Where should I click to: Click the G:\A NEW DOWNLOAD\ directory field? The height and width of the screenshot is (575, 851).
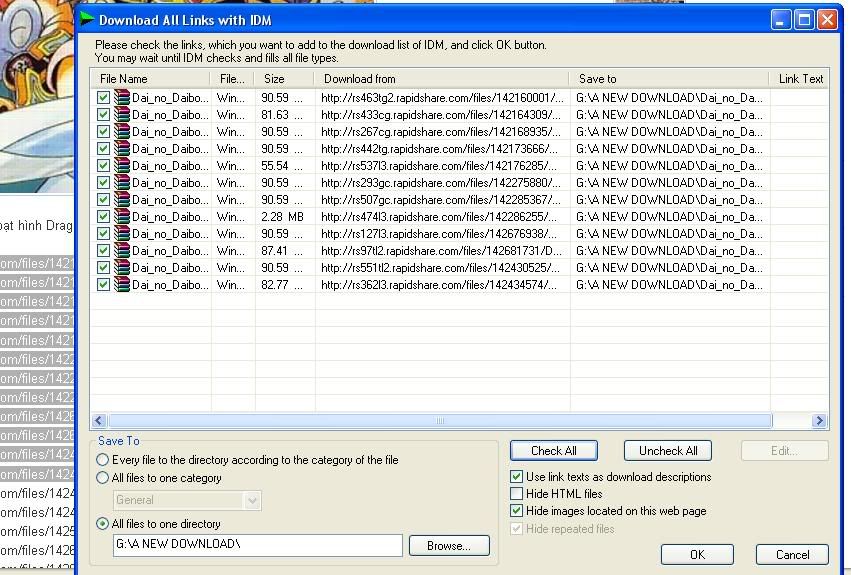[x=258, y=545]
